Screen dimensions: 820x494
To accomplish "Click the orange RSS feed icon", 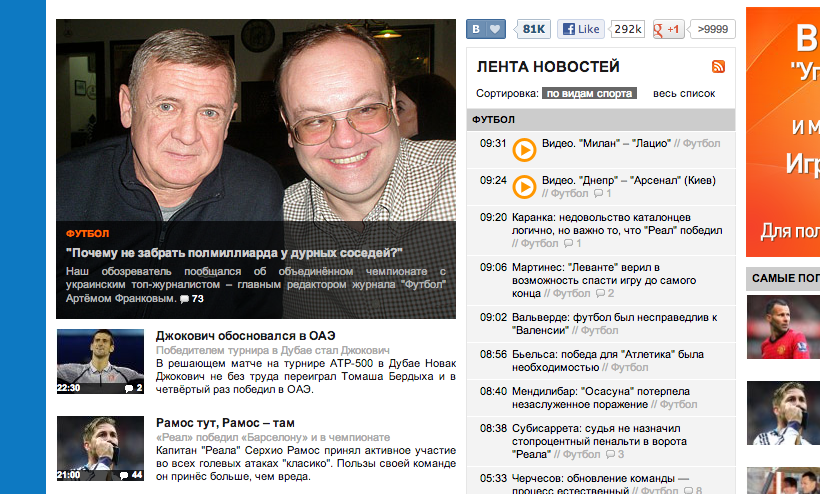I will tap(718, 66).
